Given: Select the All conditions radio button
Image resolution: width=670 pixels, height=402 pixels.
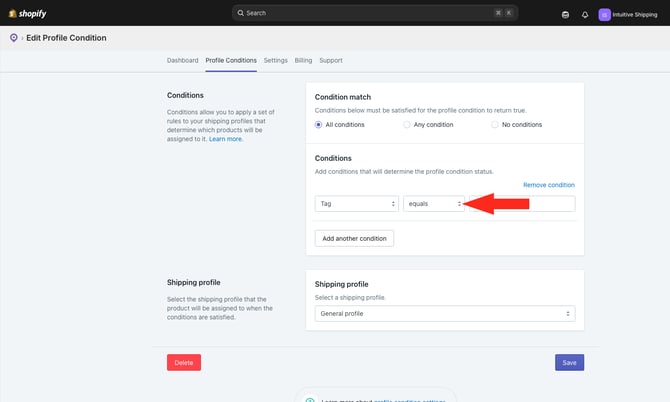Looking at the screenshot, I should tap(318, 125).
